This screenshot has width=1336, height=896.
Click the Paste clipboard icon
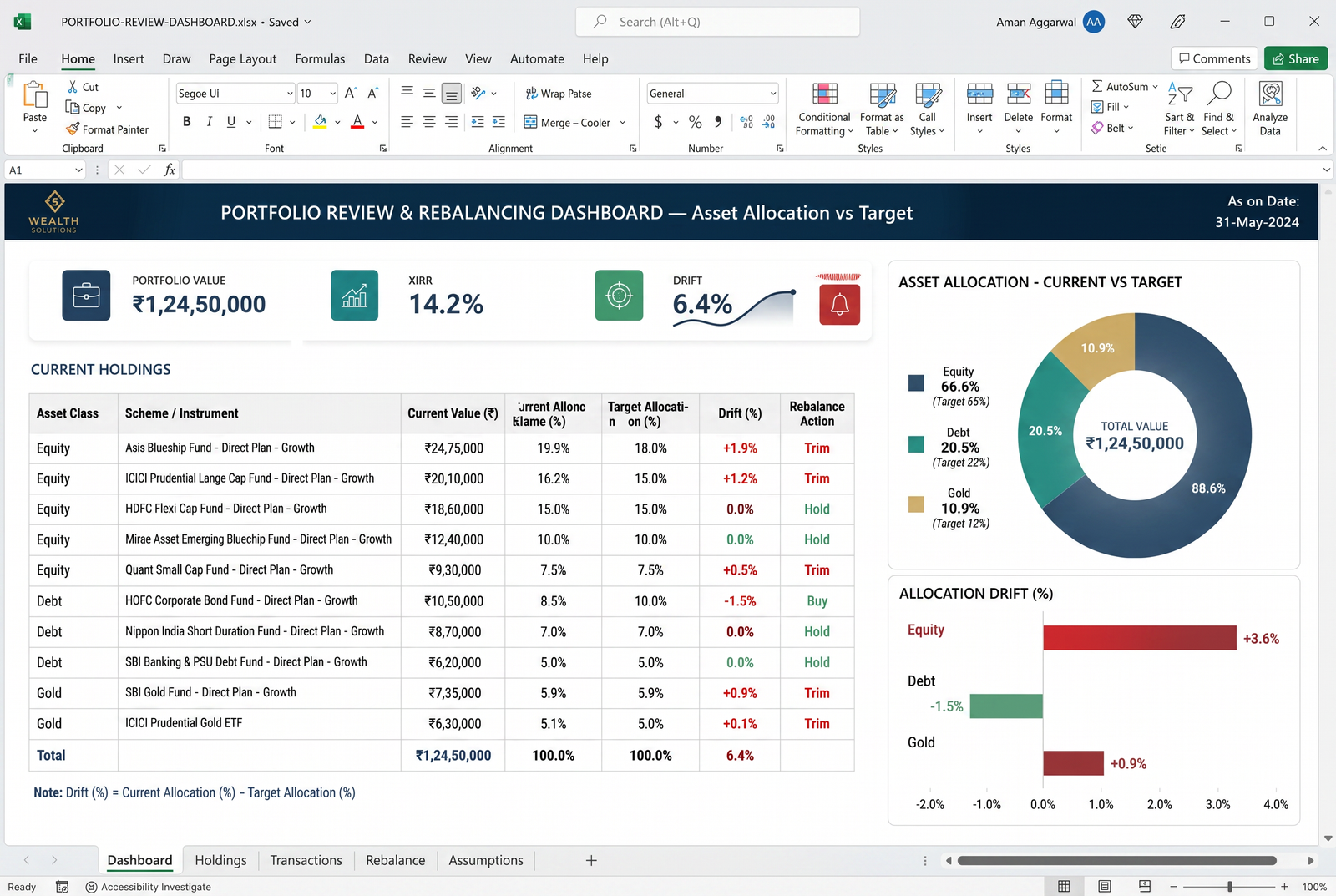click(x=35, y=94)
